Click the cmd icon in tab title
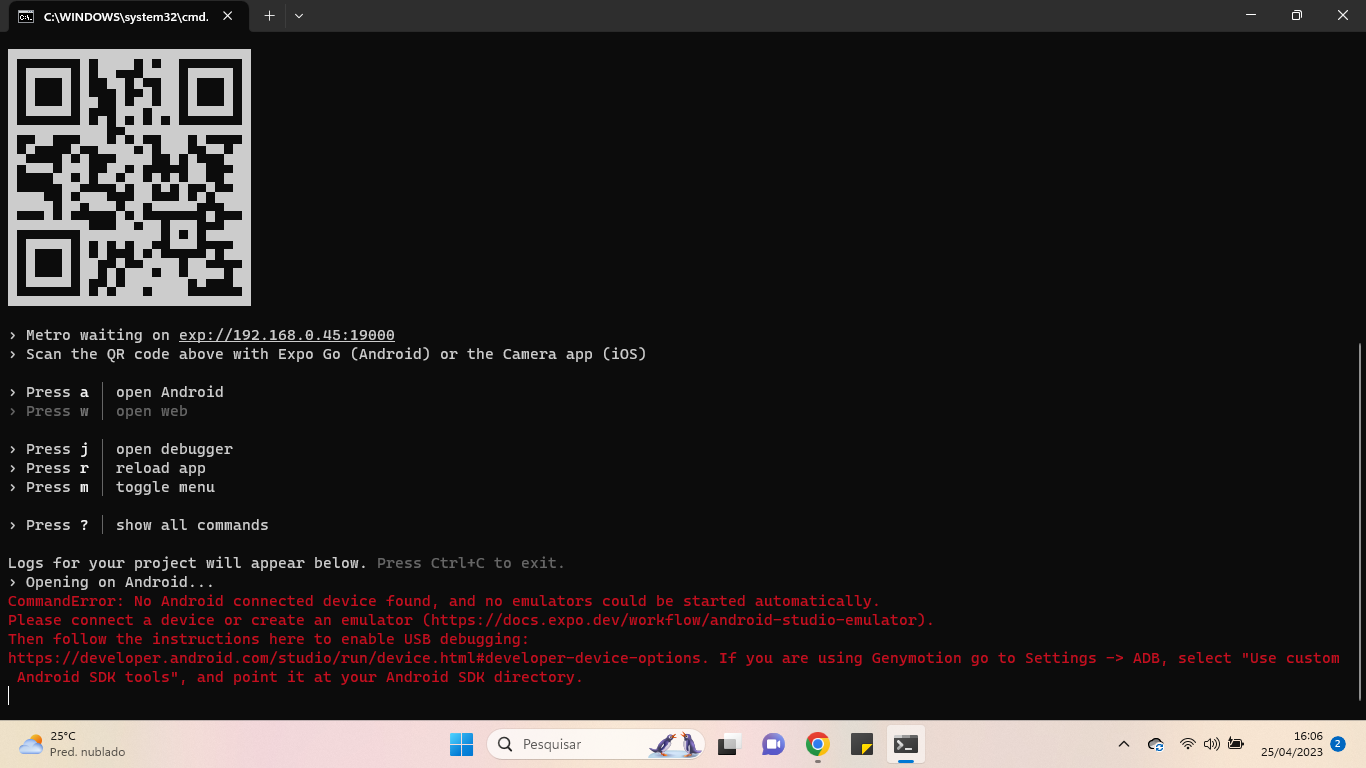This screenshot has height=768, width=1366. [x=26, y=17]
